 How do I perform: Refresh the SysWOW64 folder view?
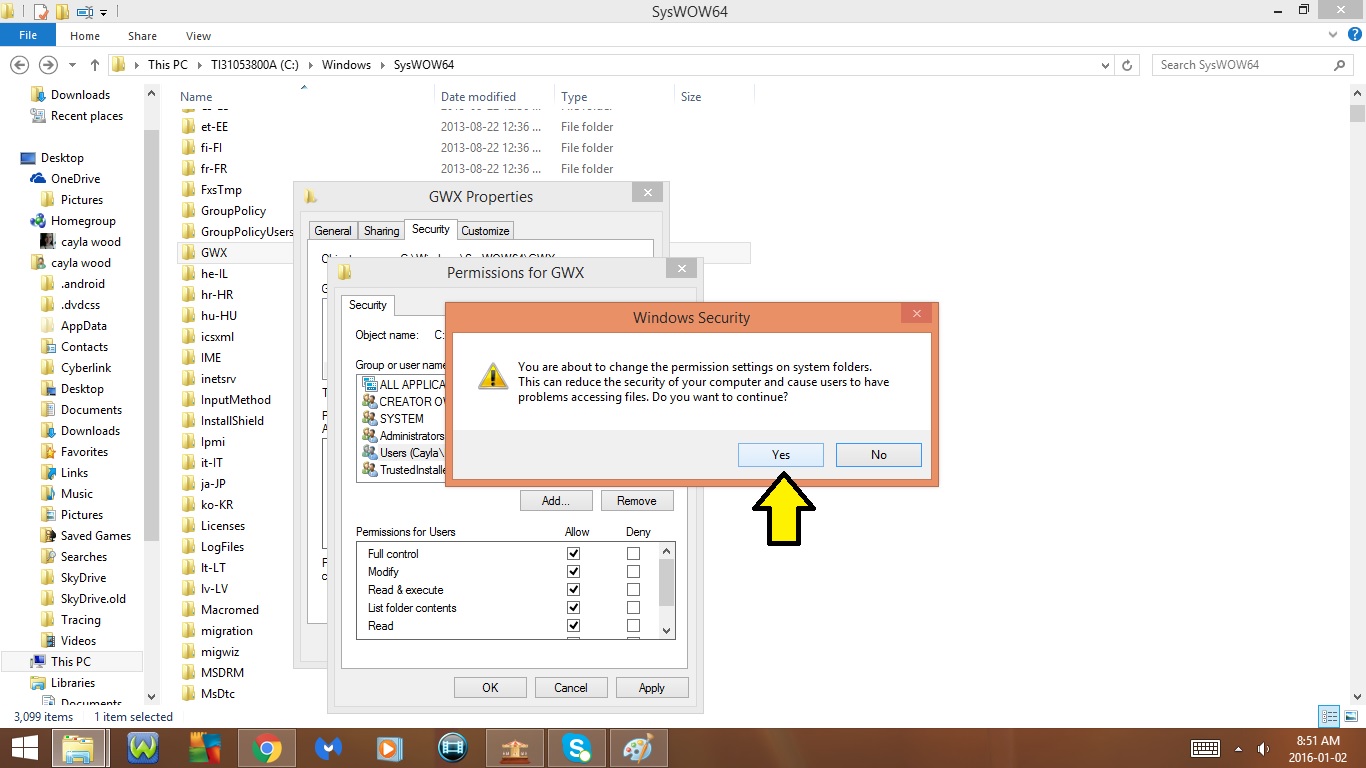pos(1128,65)
